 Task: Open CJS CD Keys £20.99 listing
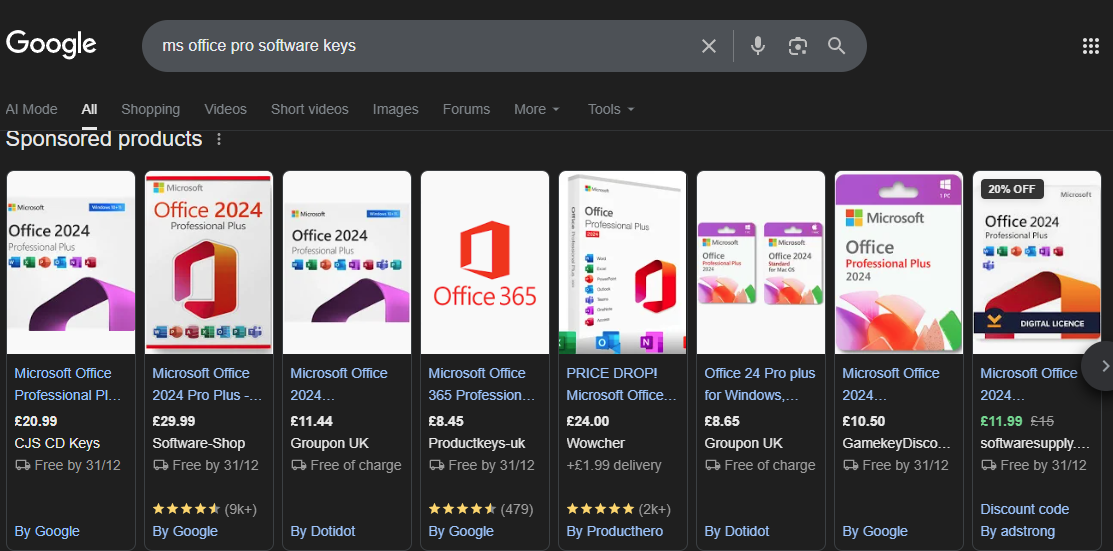67,383
